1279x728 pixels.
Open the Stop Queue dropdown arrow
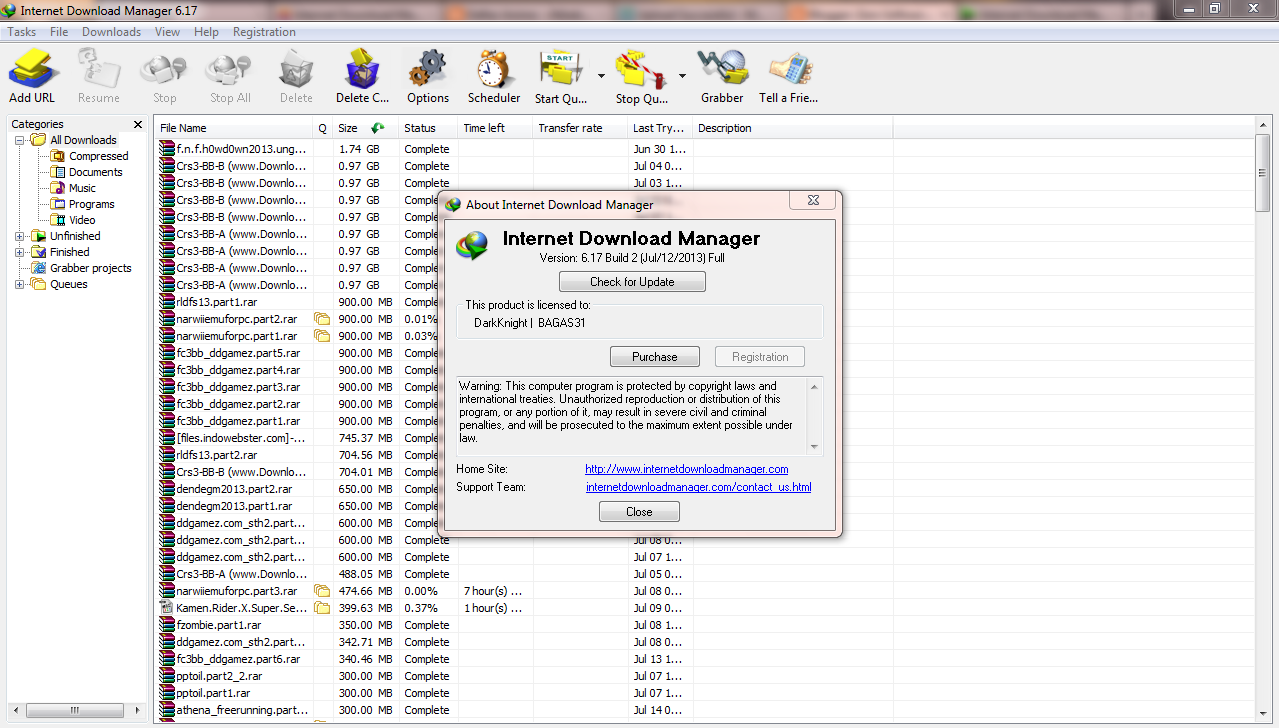coord(682,75)
